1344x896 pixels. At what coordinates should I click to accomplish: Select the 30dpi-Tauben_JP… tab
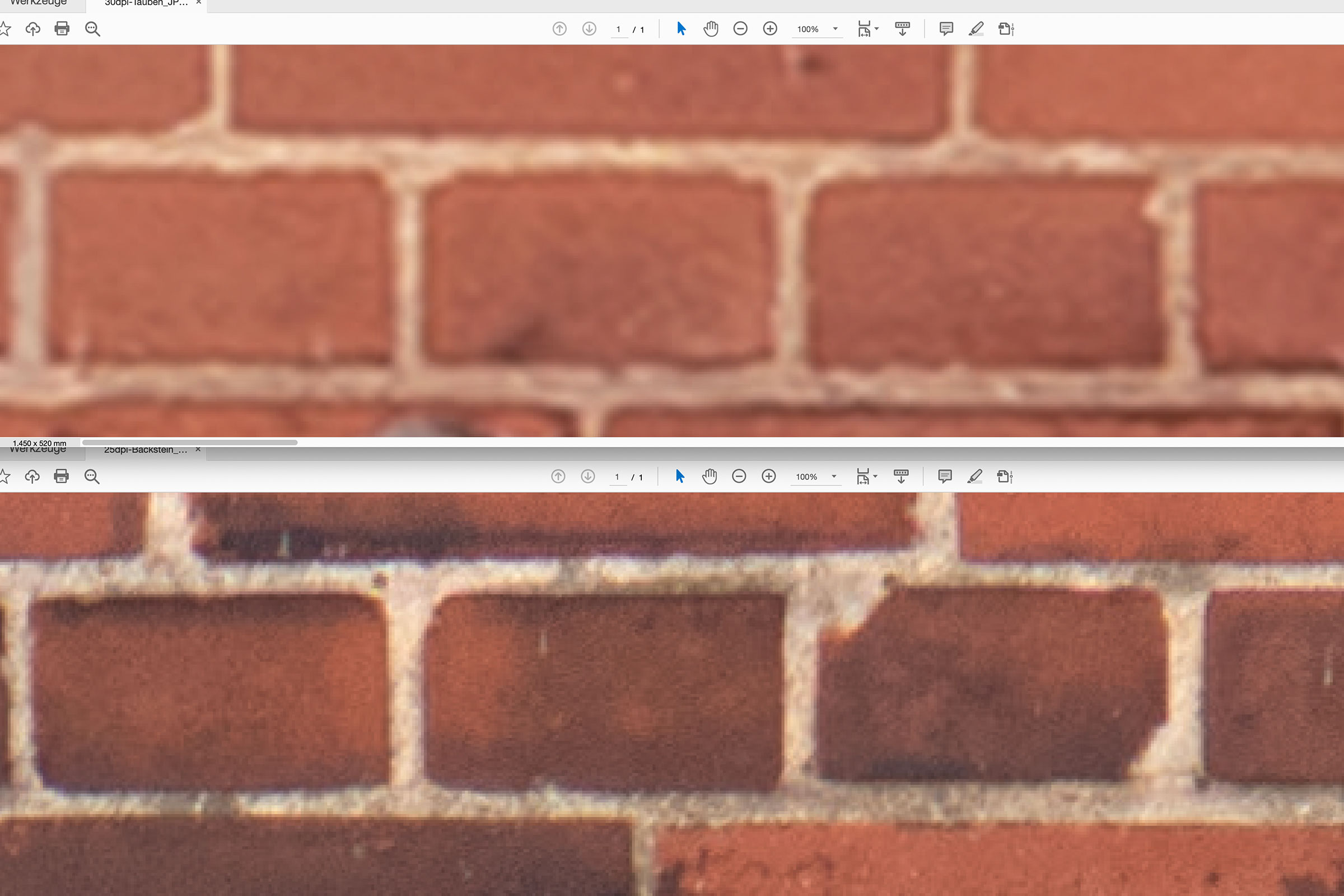click(x=146, y=3)
